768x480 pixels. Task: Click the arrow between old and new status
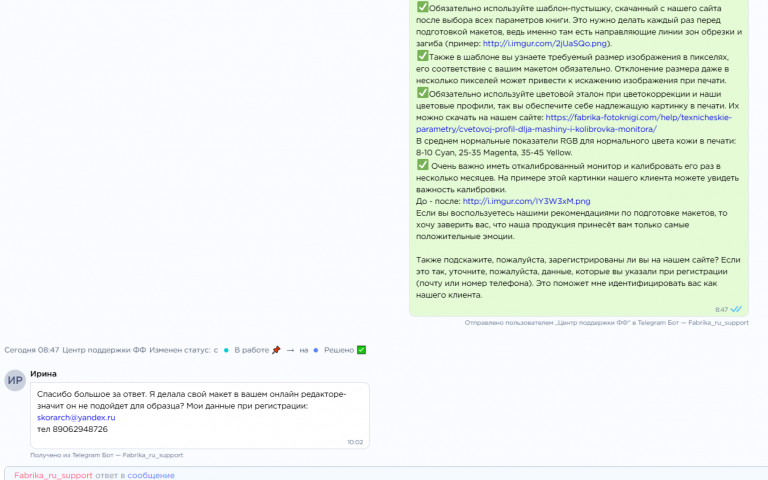[x=290, y=350]
